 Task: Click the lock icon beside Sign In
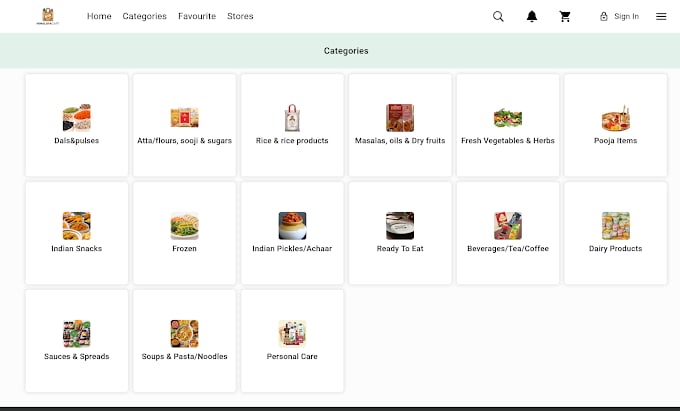click(604, 16)
